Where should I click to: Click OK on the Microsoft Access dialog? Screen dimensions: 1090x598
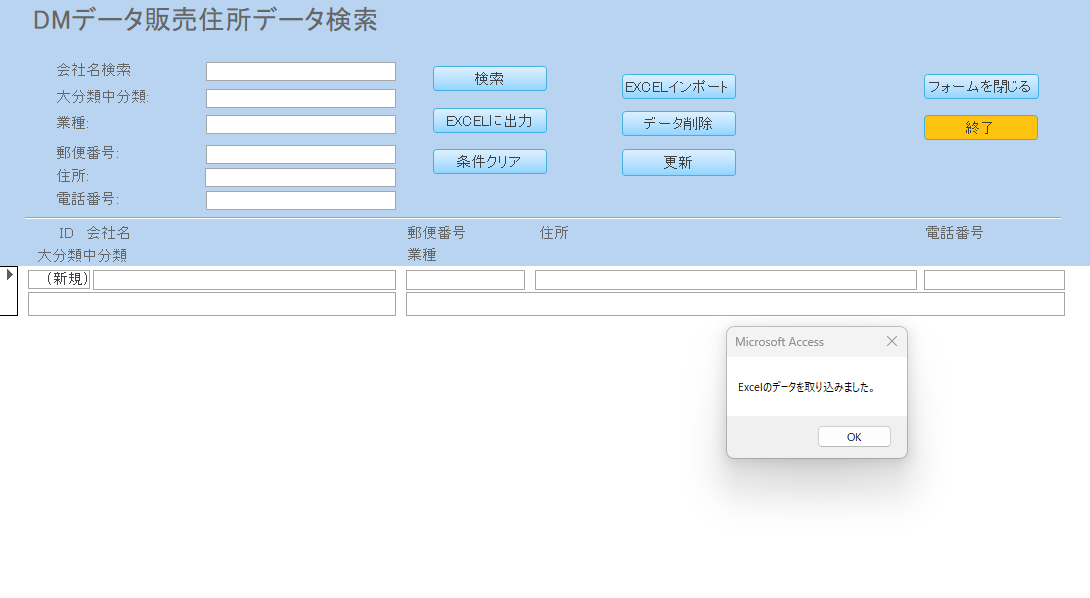coord(854,436)
